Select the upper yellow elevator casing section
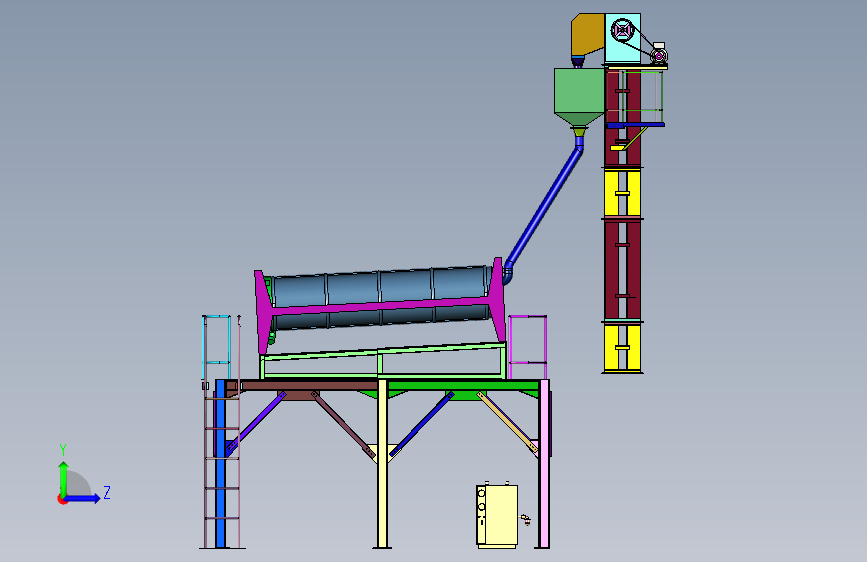The image size is (867, 562). pos(622,193)
